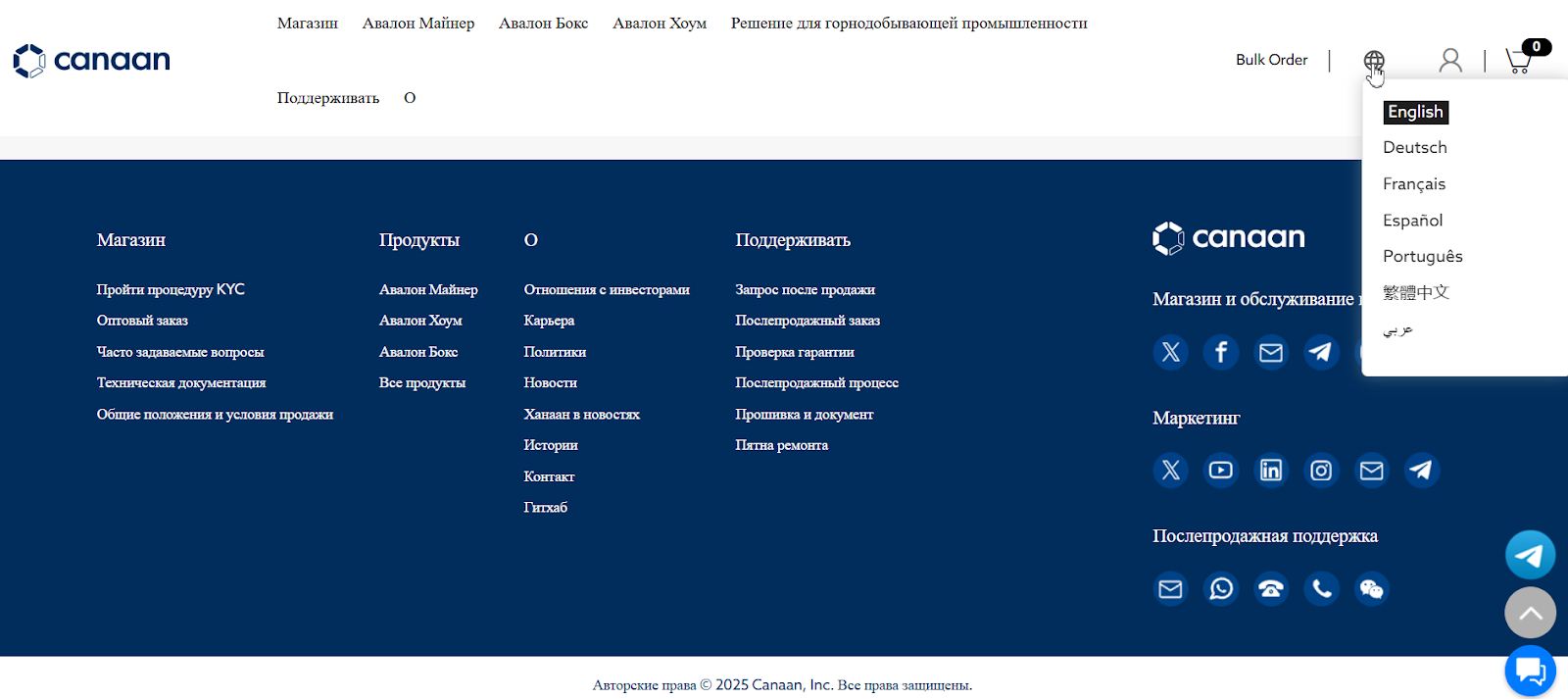Open Пятна ремонта link

(x=781, y=445)
